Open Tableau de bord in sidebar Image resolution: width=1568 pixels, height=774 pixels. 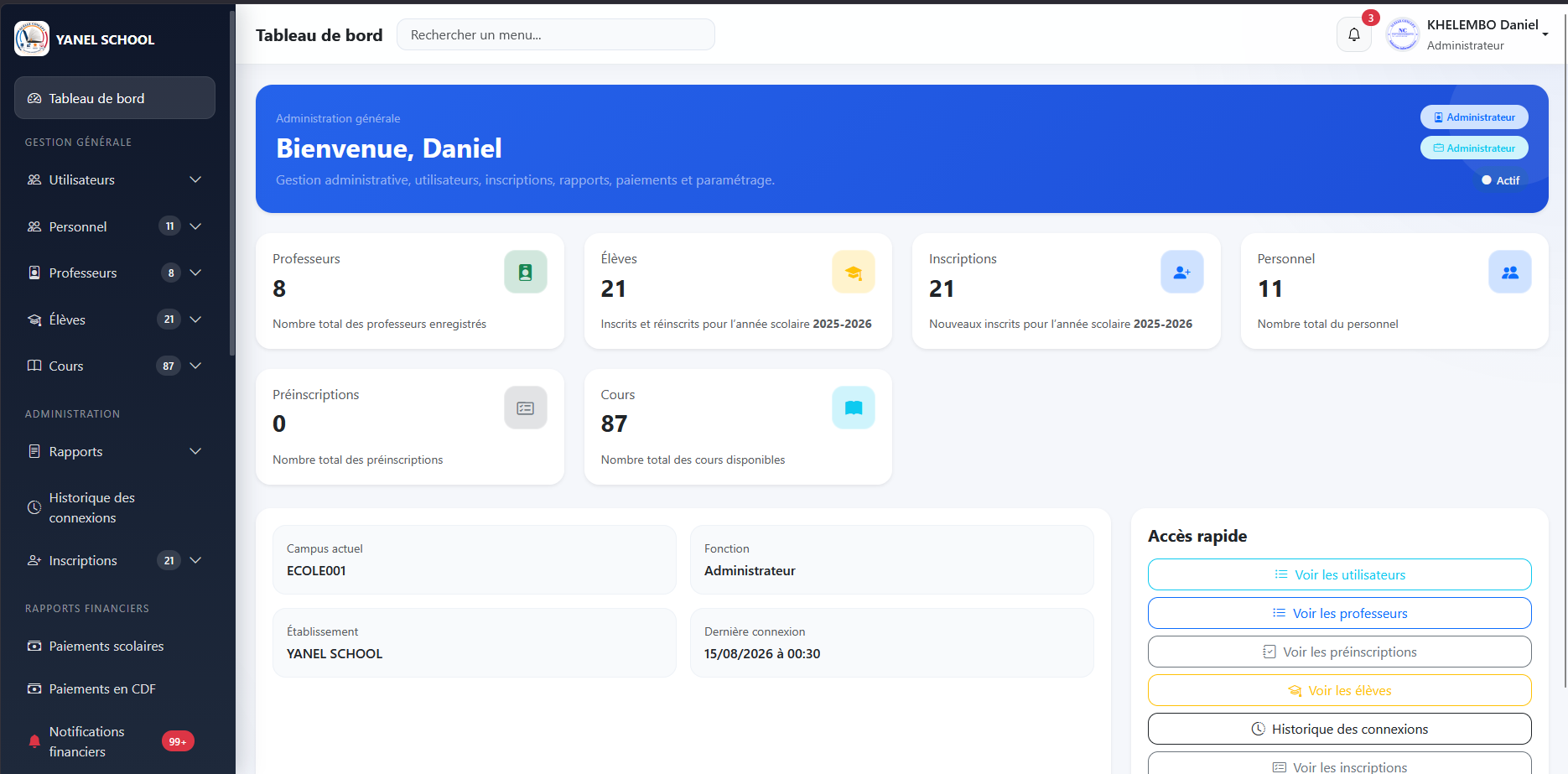[115, 98]
